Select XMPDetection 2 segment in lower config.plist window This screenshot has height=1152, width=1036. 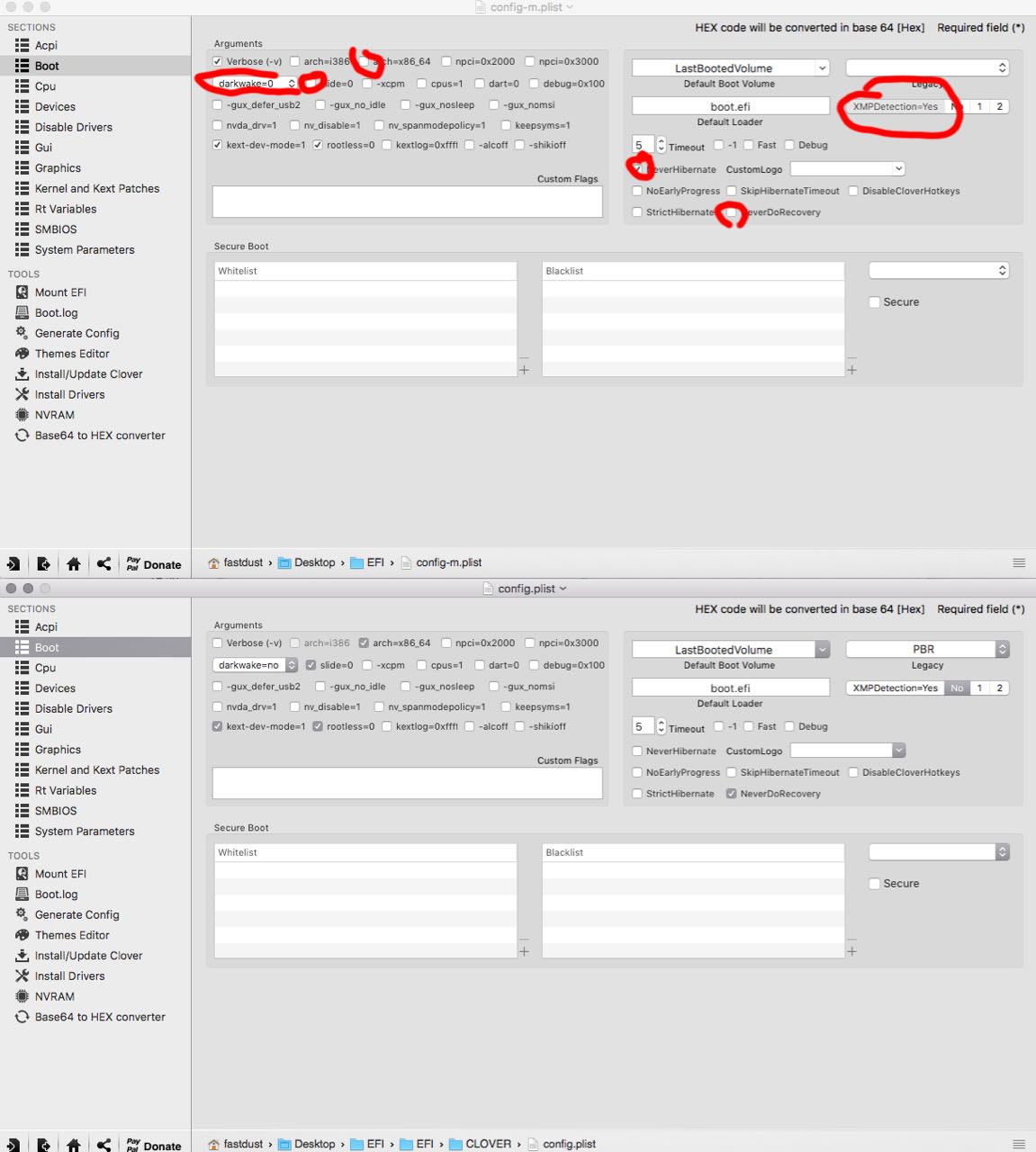999,688
